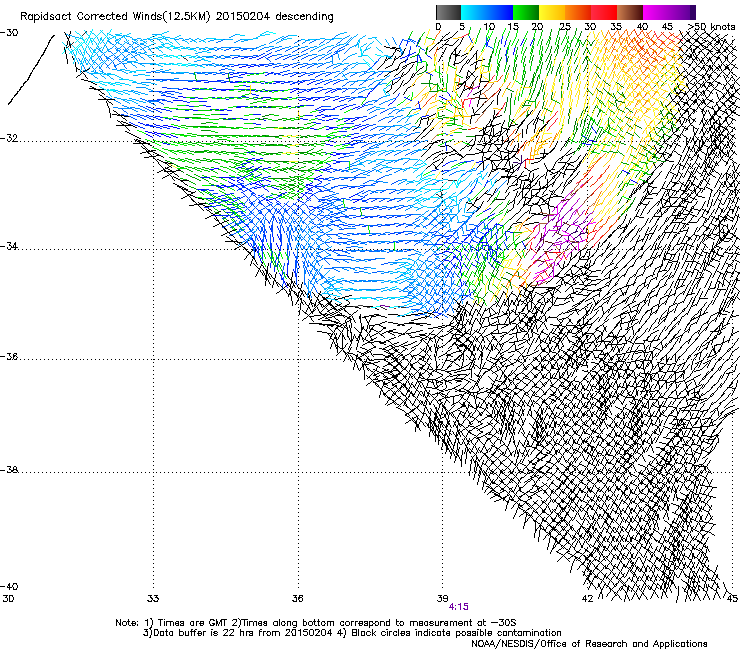The width and height of the screenshot is (740, 650).
Task: Click the cyan 5-10 knots legend swatch
Action: (x=474, y=12)
